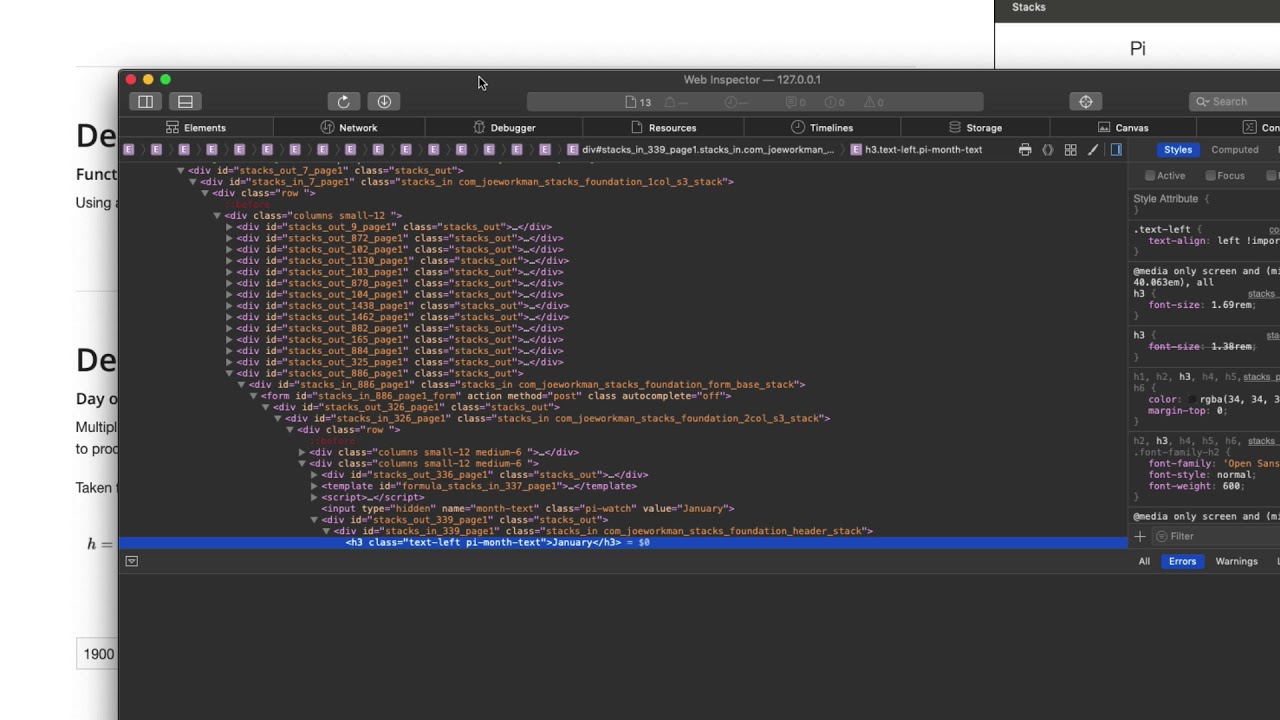
Task: Enable paint flashing brush icon
Action: coord(1093,150)
